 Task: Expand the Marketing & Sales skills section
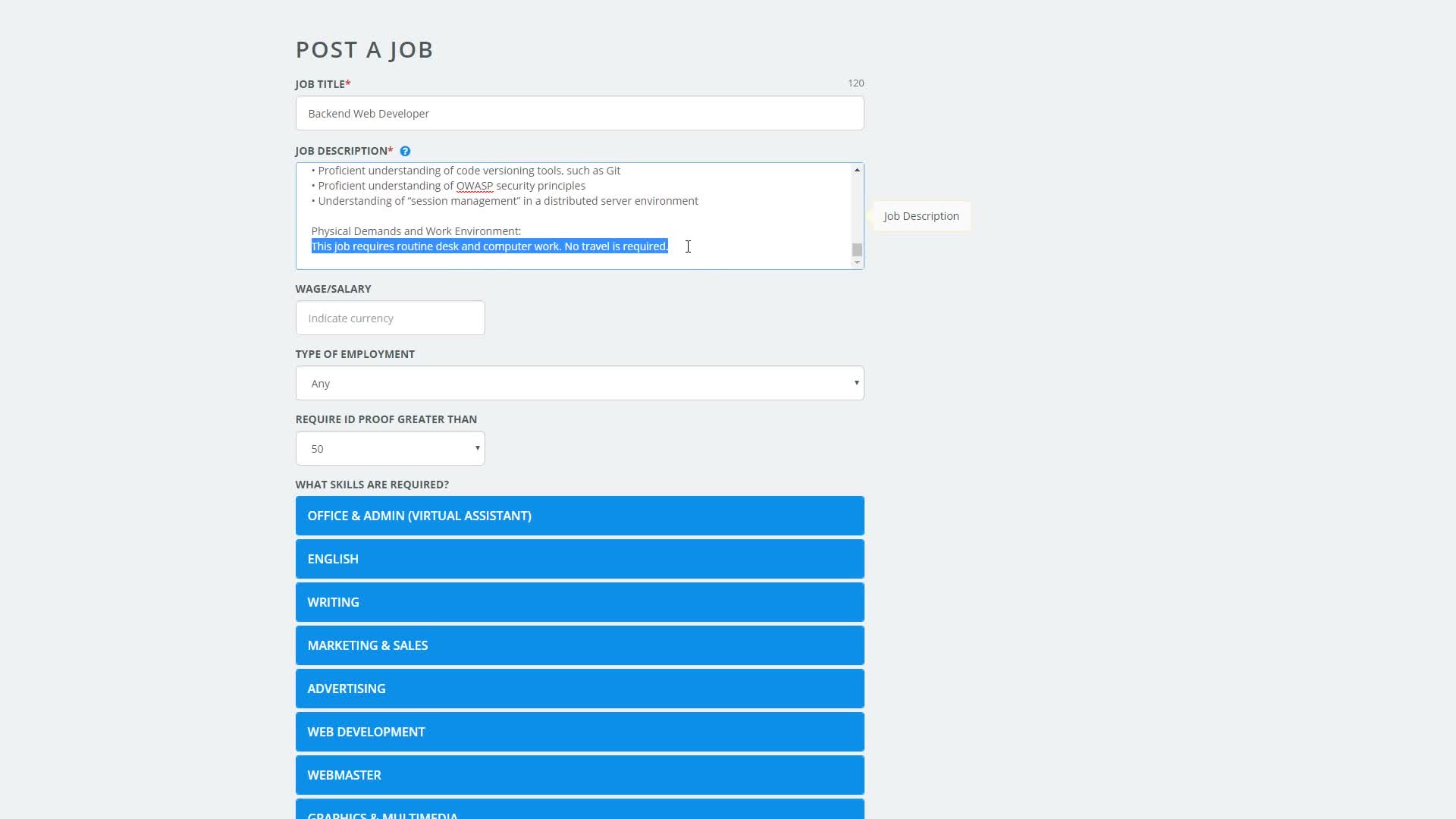click(x=579, y=645)
